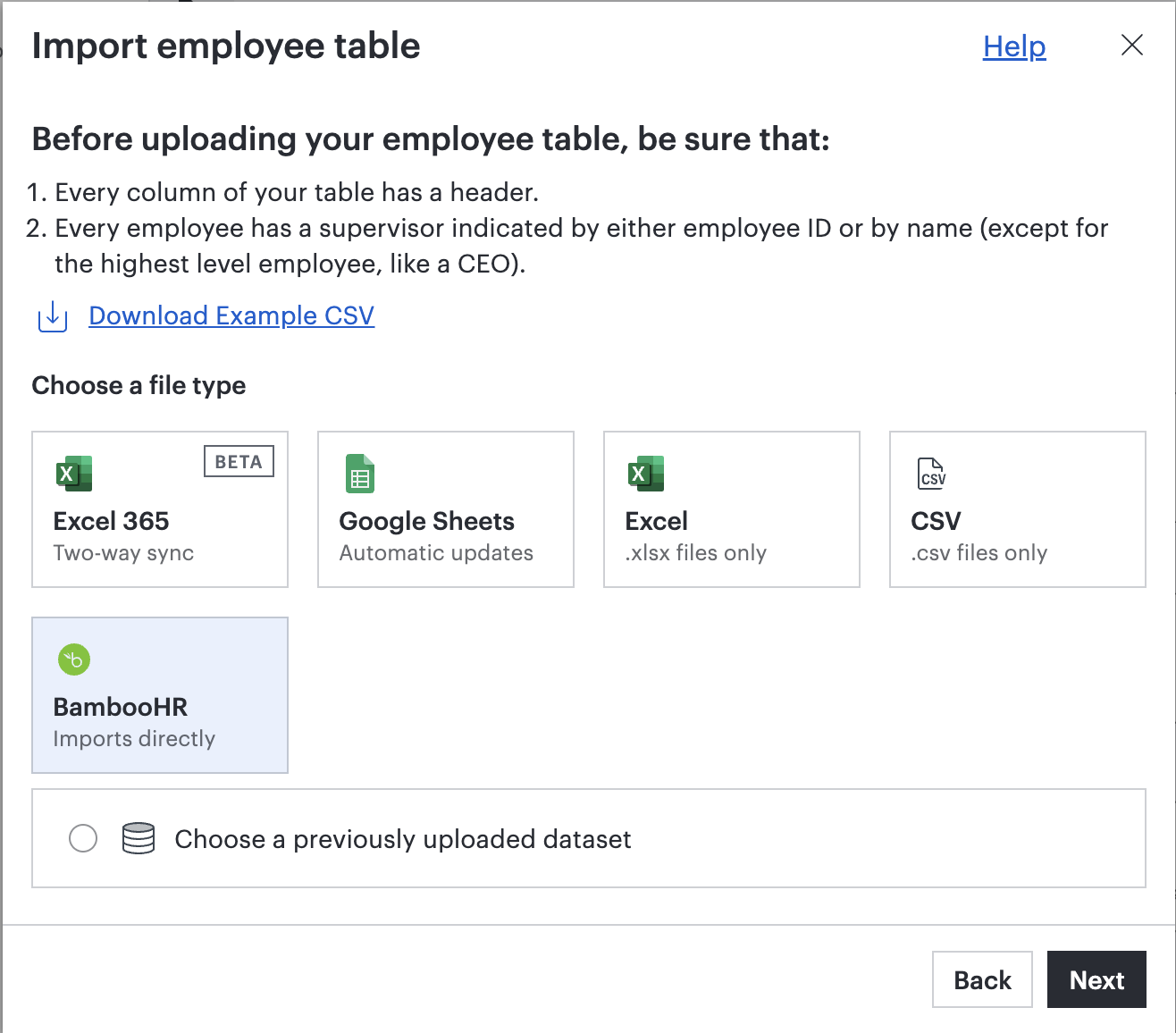1176x1033 pixels.
Task: Click the 'Every employee has a supervisor' instruction
Action: (x=582, y=246)
